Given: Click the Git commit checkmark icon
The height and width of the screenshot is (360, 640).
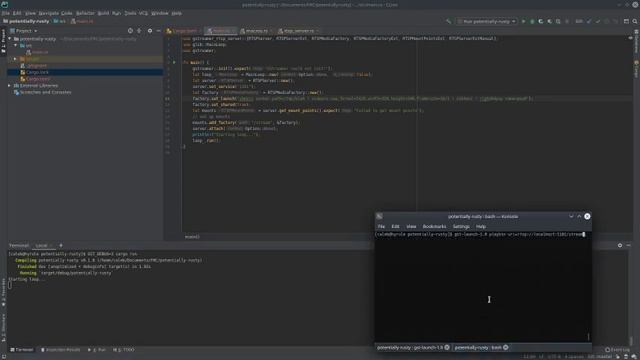Looking at the screenshot, I should click(598, 21).
